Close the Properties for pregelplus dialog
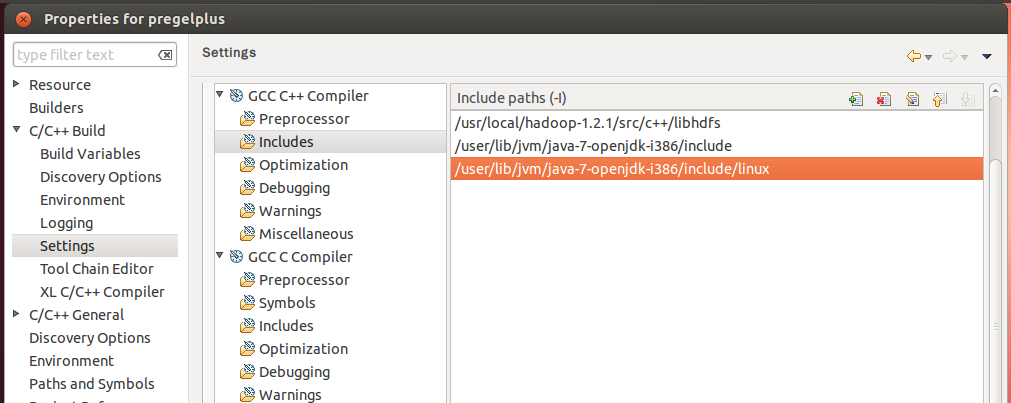1011x403 pixels. coord(24,19)
